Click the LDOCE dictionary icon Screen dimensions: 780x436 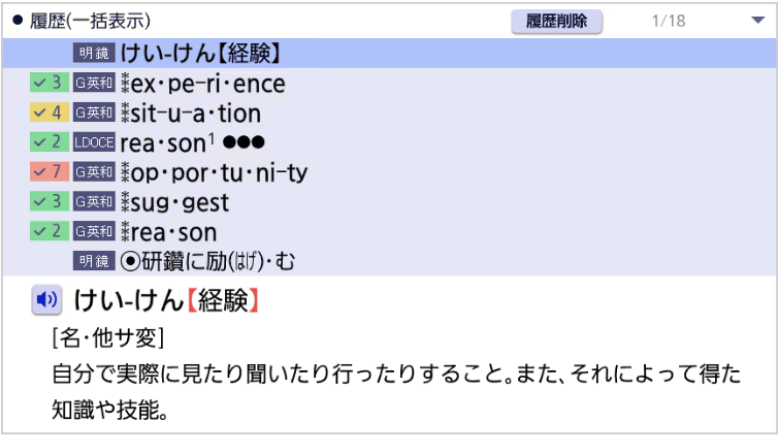(x=94, y=143)
